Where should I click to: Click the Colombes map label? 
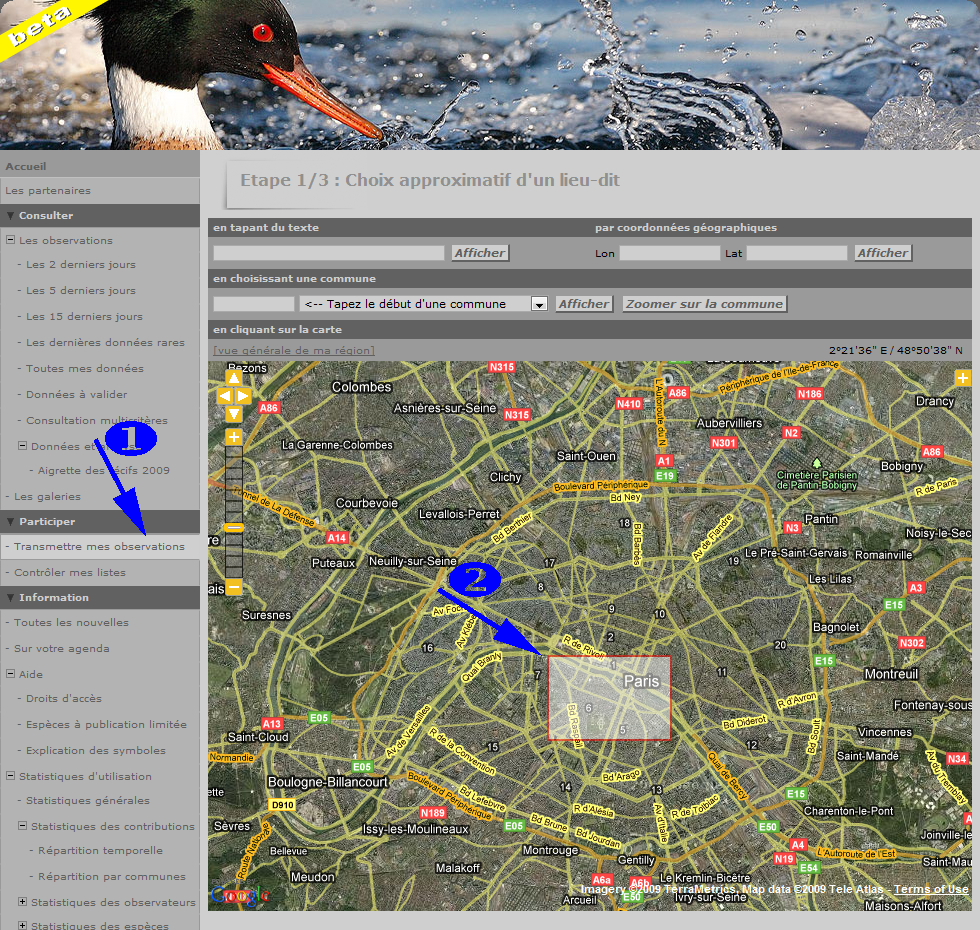coord(361,387)
